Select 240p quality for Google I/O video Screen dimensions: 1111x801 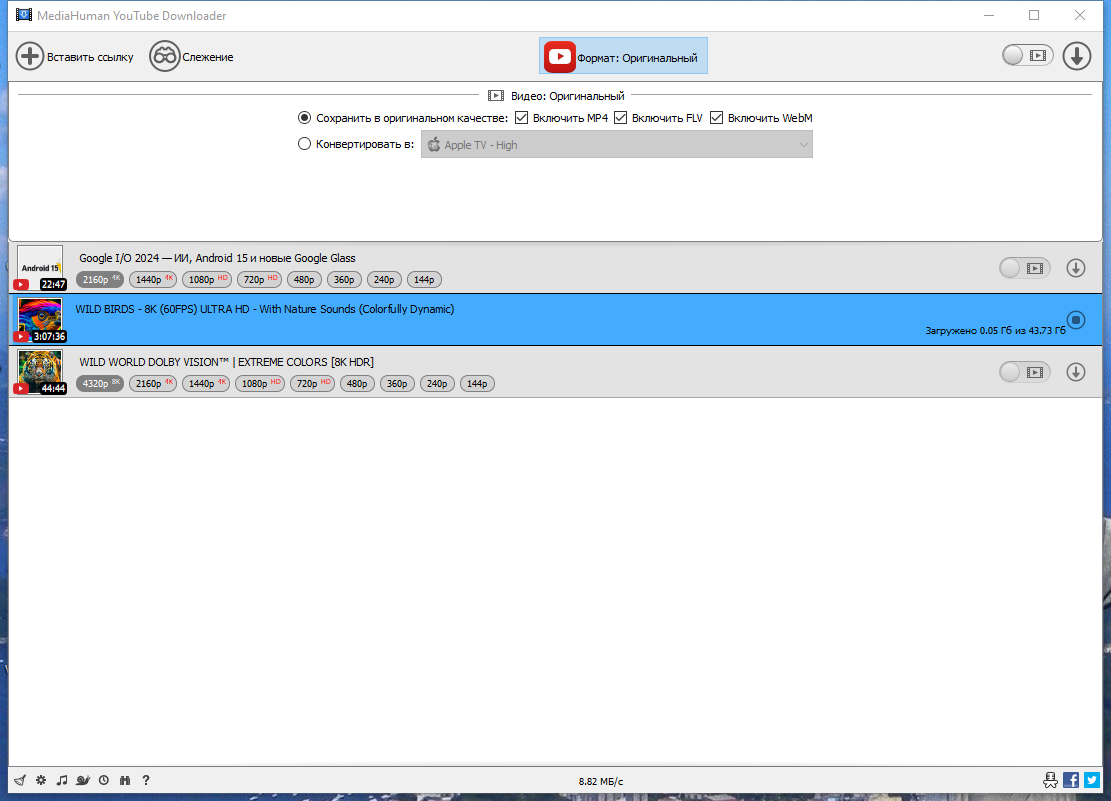pos(384,279)
